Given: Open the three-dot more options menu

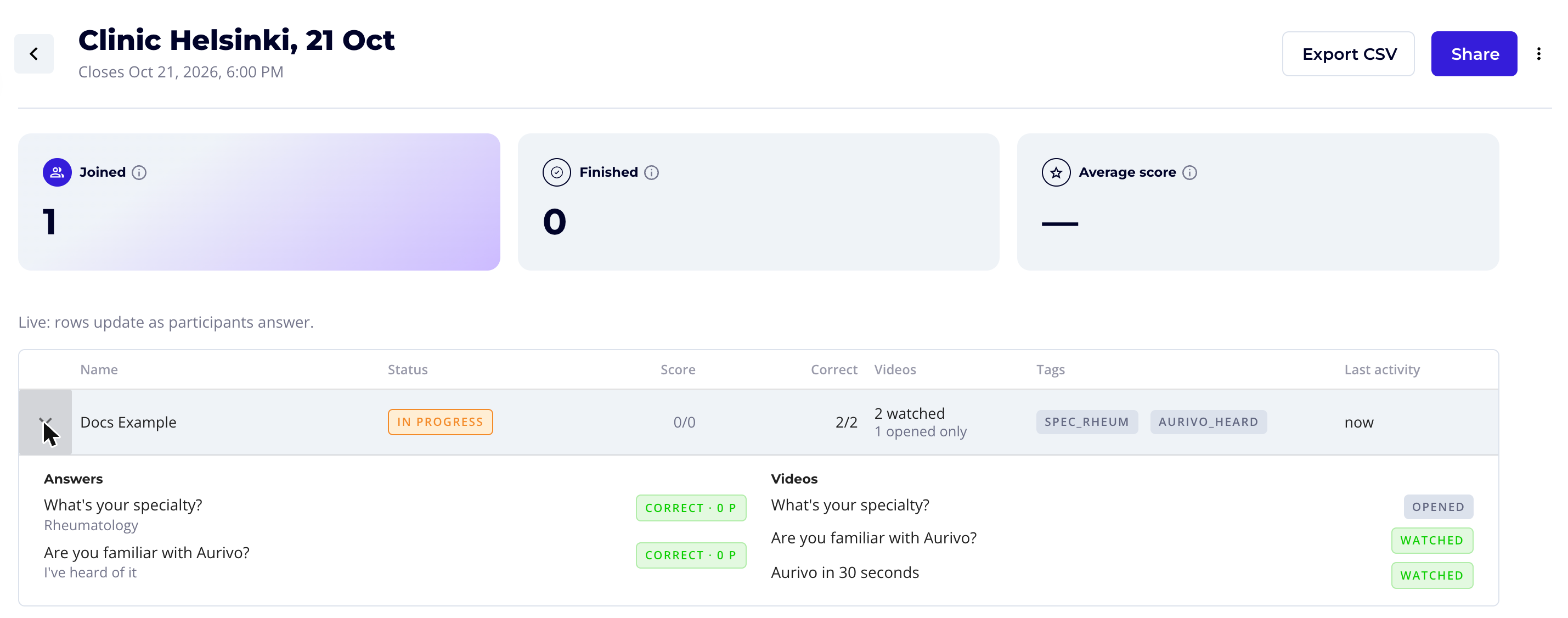Looking at the screenshot, I should pyautogui.click(x=1539, y=54).
